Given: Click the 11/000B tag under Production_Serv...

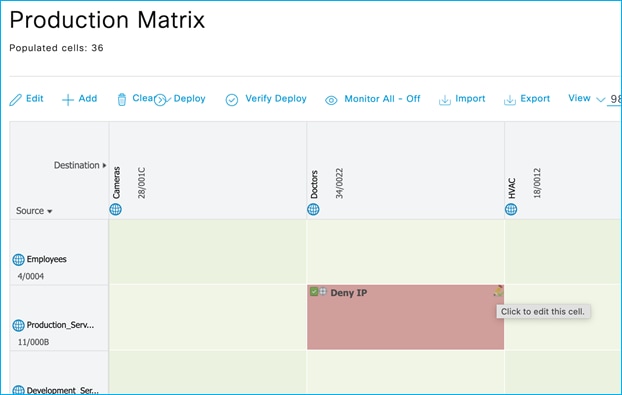Looking at the screenshot, I should [33, 342].
